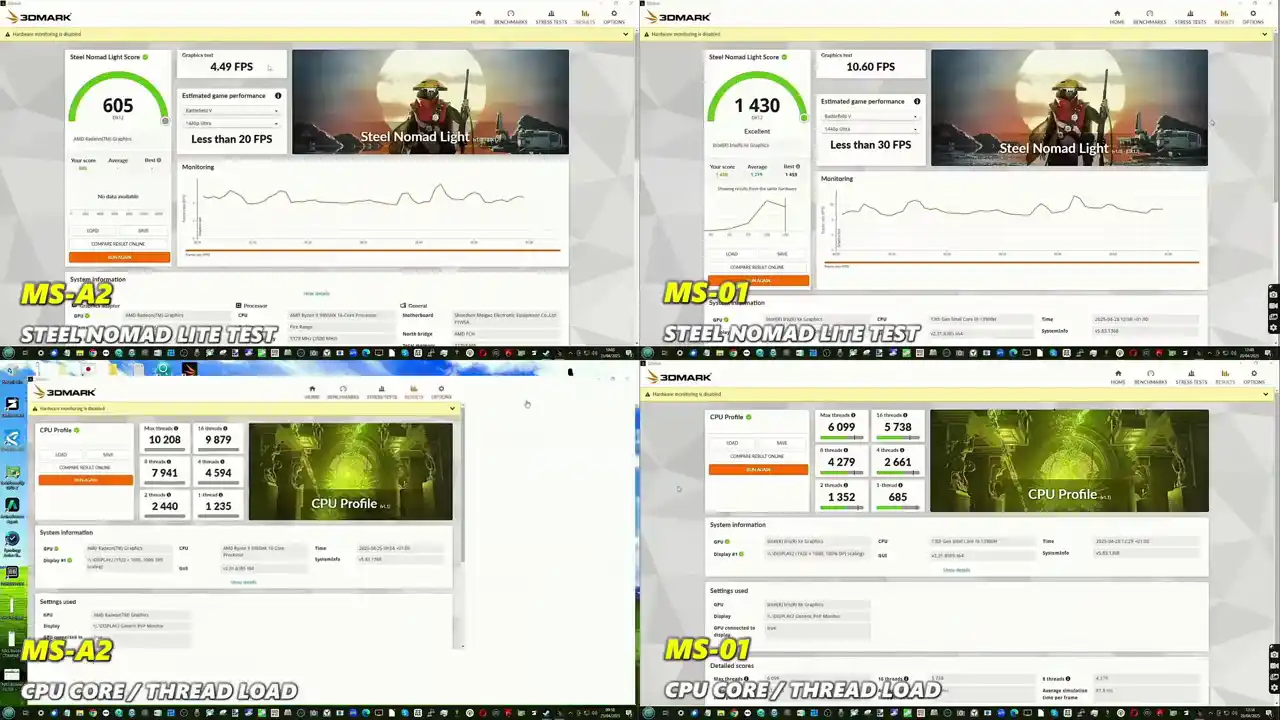
Task: Click orange Run Again in 6 099 CPU Profile window
Action: click(x=758, y=469)
